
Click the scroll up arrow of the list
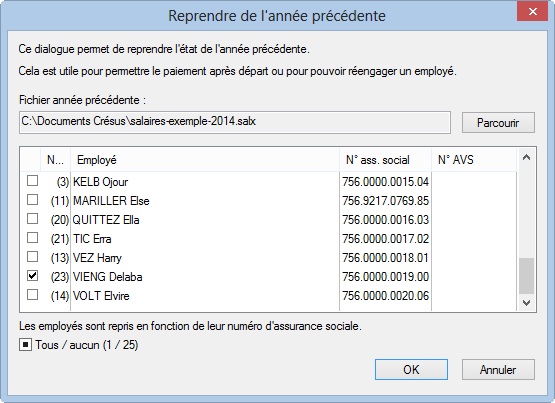coord(526,157)
